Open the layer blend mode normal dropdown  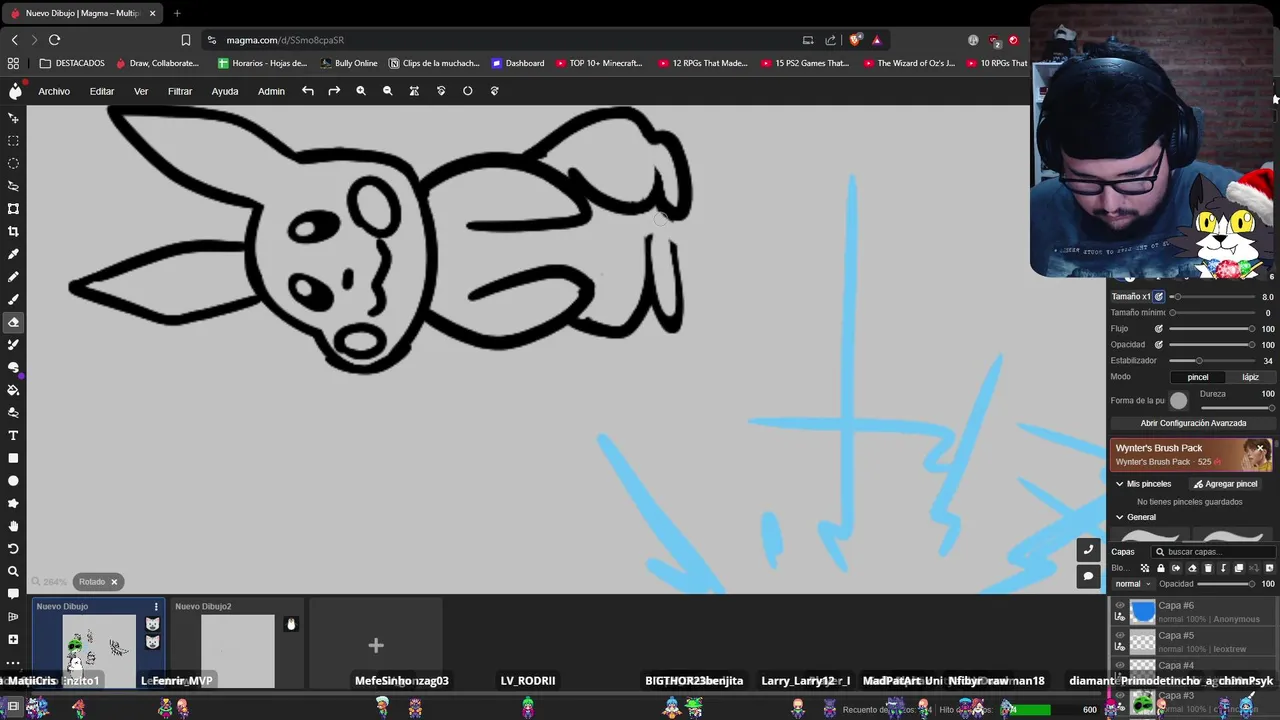click(x=1132, y=584)
